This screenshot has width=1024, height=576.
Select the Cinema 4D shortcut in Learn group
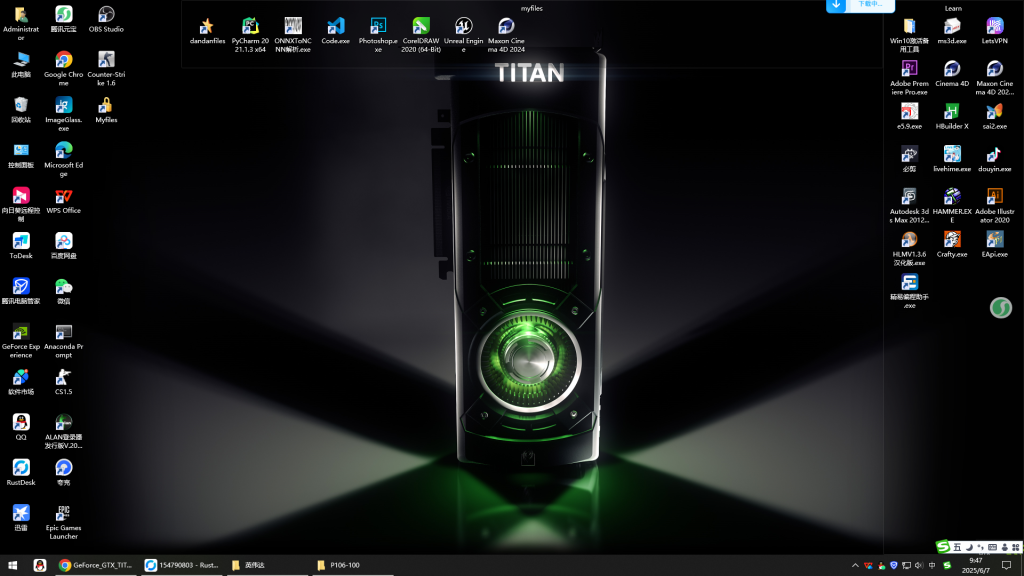[x=952, y=73]
